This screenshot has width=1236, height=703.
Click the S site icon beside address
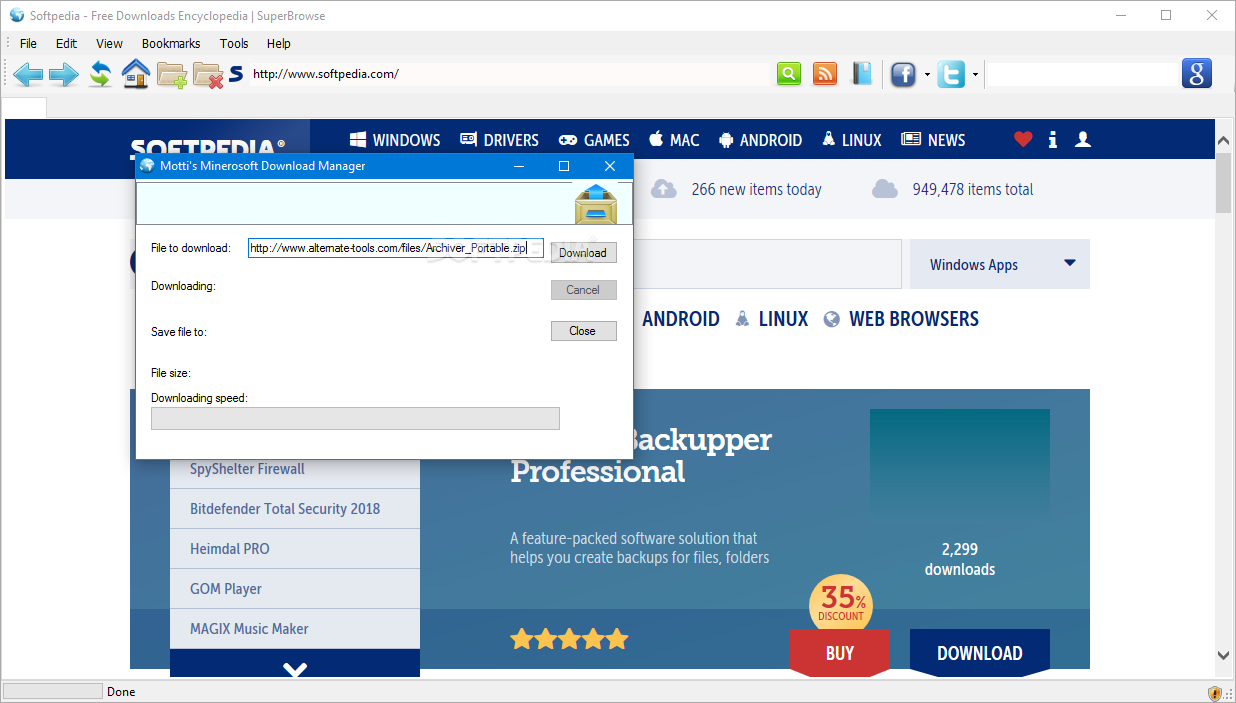[x=236, y=74]
